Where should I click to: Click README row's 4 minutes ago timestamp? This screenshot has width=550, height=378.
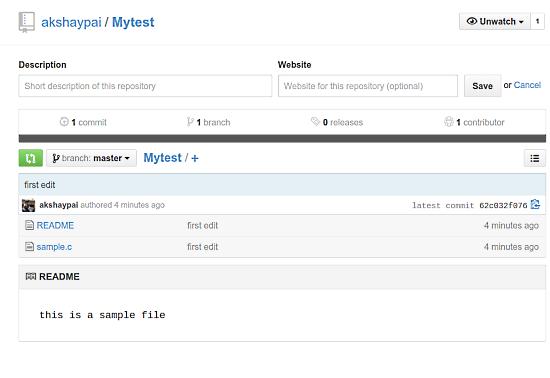pos(511,225)
